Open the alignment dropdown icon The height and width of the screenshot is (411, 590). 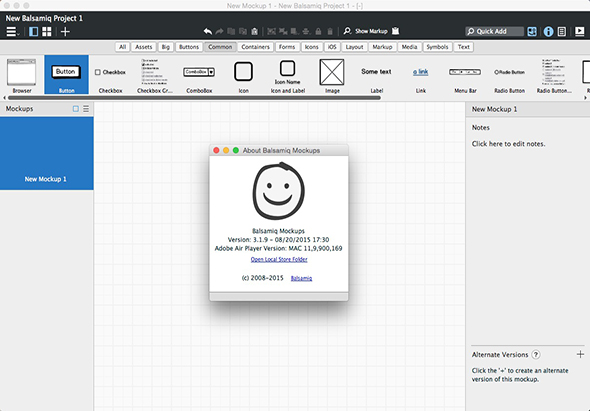click(306, 31)
